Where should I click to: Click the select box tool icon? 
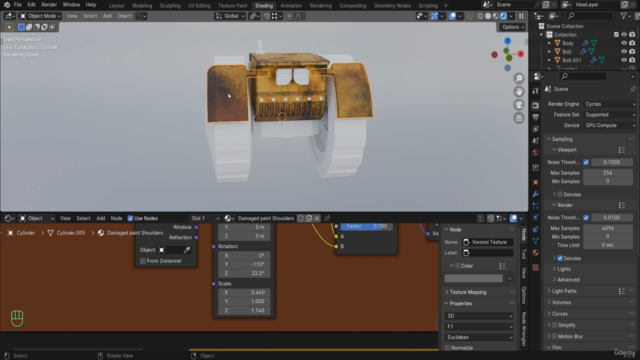pos(9,27)
